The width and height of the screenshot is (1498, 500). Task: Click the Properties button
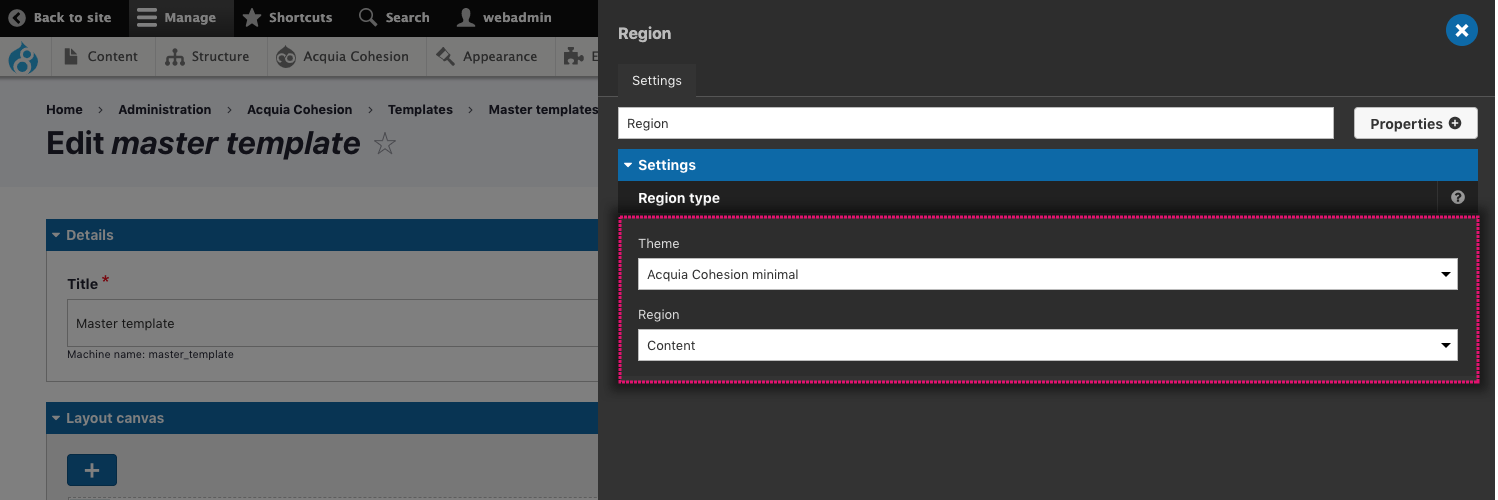(x=1416, y=123)
